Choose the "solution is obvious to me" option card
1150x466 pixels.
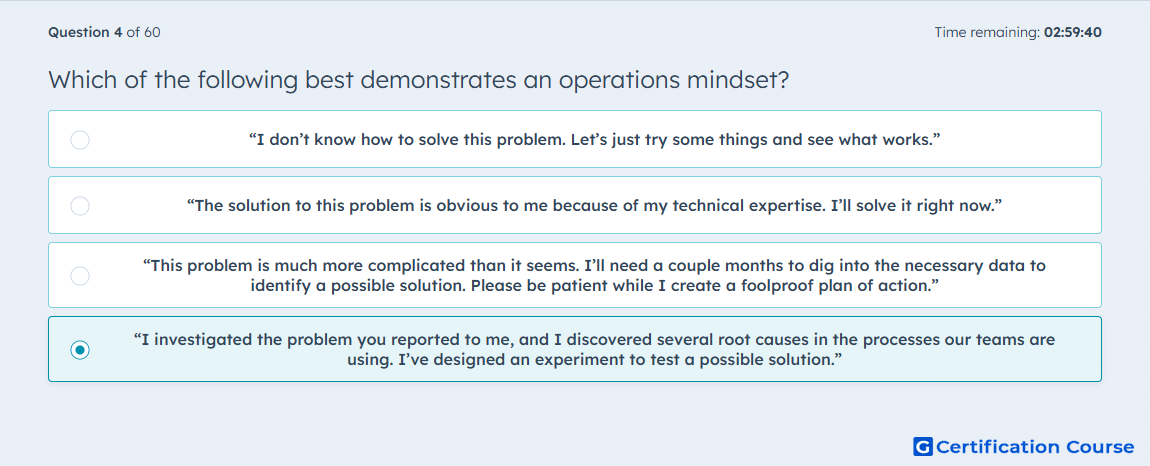[574, 205]
